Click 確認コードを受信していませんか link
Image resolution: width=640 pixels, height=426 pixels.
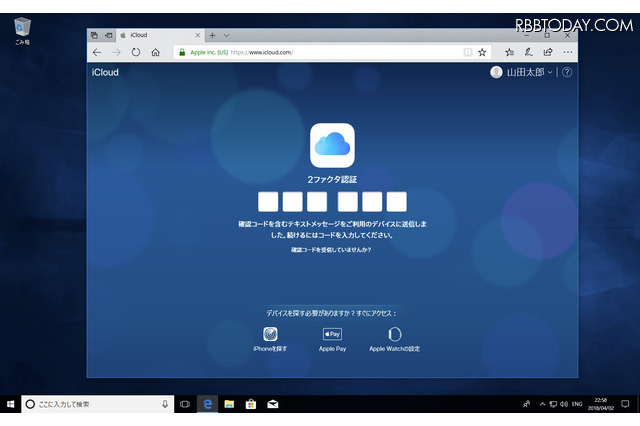click(x=331, y=250)
